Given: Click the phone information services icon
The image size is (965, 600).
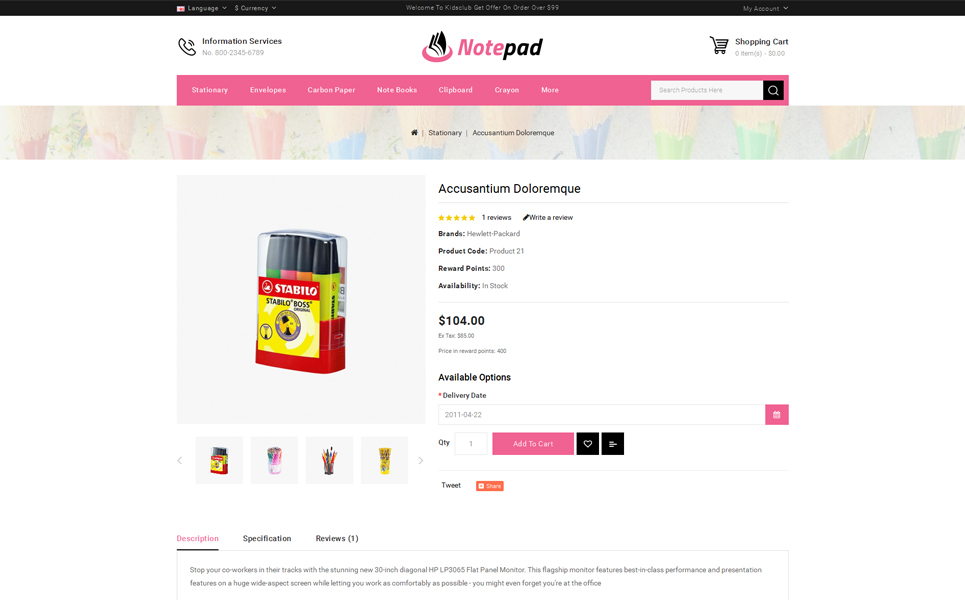Looking at the screenshot, I should 187,46.
